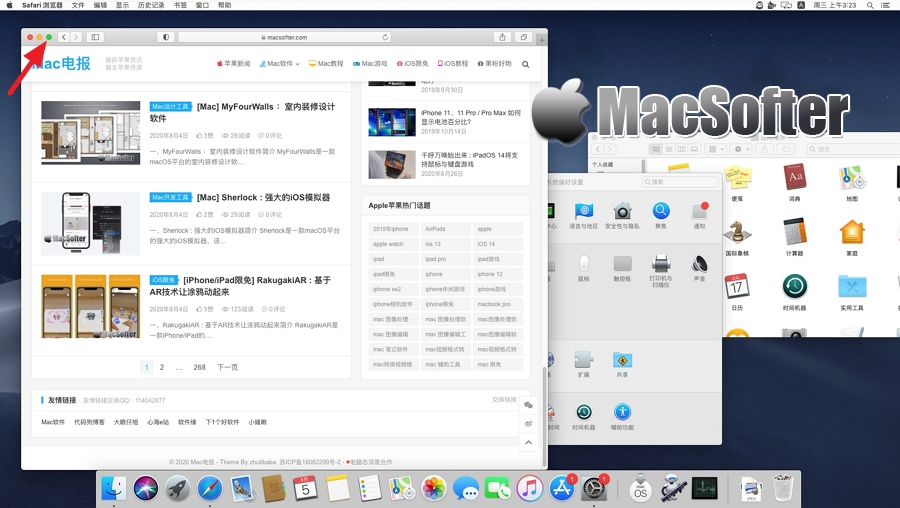
Task: Open Finder's item arrangement dropdown
Action: [716, 149]
